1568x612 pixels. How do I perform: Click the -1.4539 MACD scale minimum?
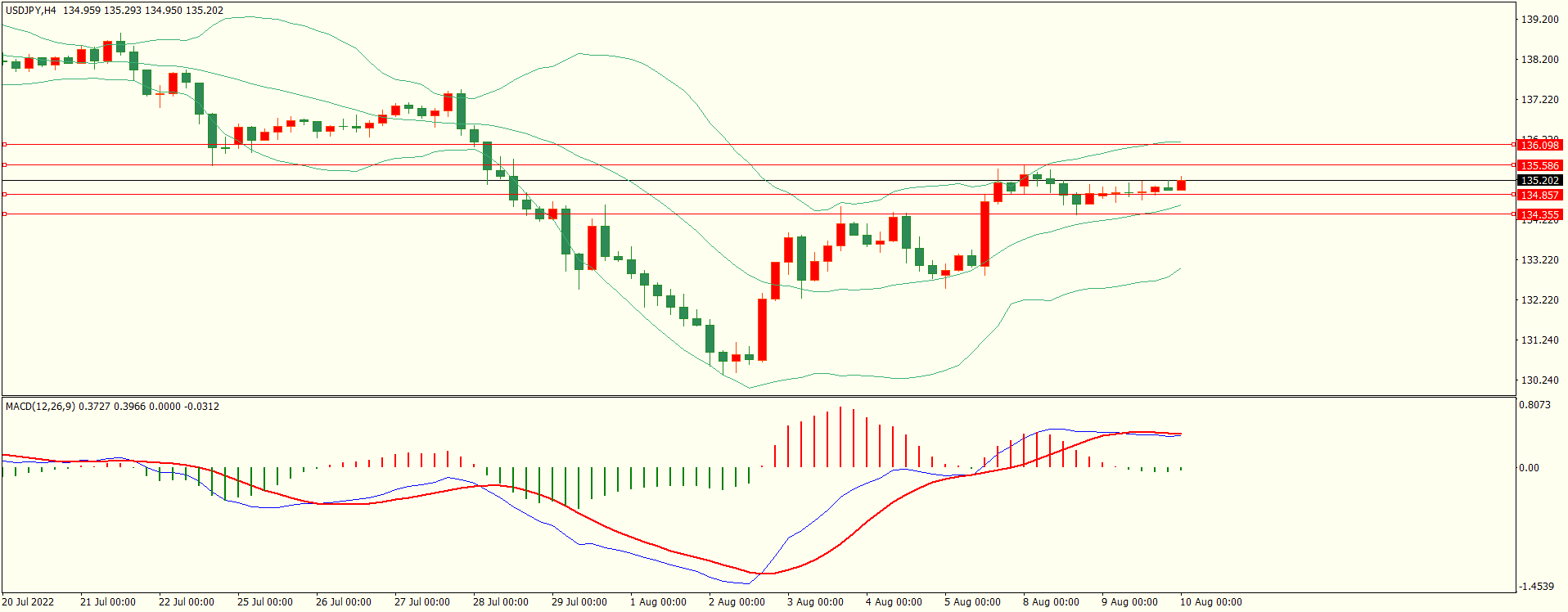pos(1536,587)
